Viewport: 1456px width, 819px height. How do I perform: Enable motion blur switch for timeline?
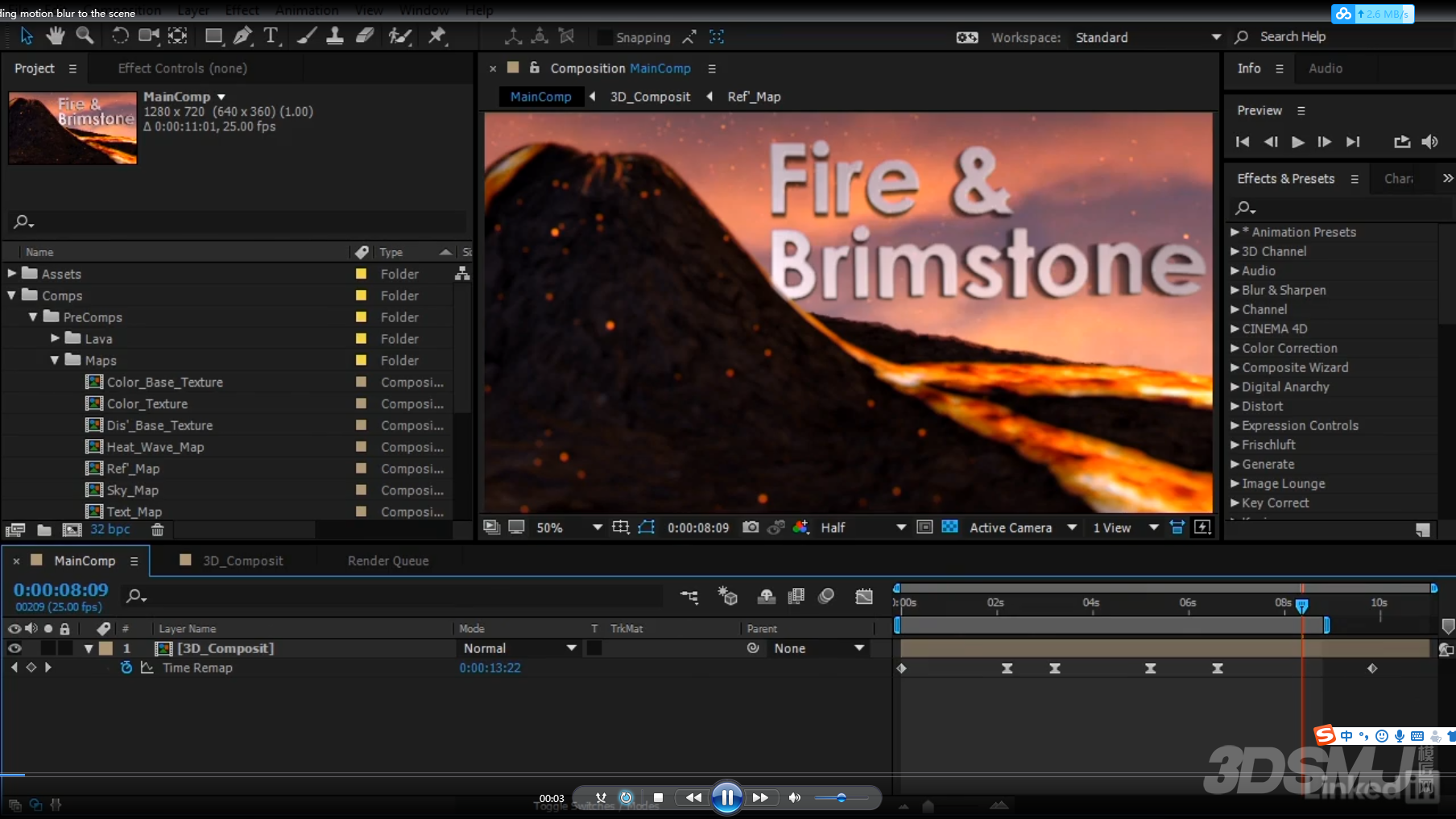point(826,596)
